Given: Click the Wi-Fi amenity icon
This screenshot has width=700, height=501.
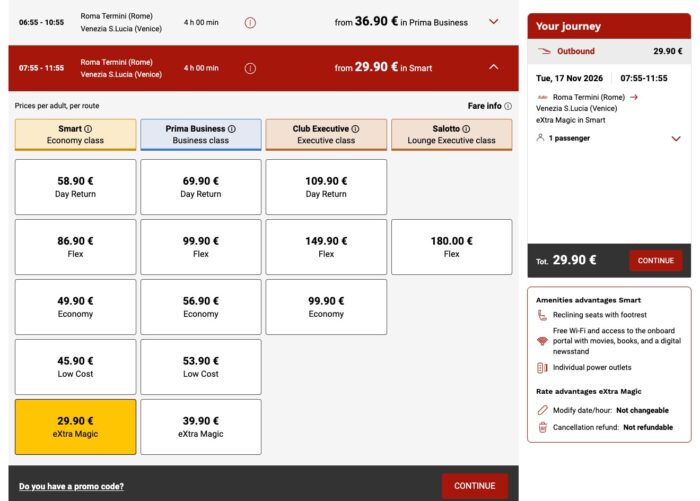Looking at the screenshot, I should point(542,341).
